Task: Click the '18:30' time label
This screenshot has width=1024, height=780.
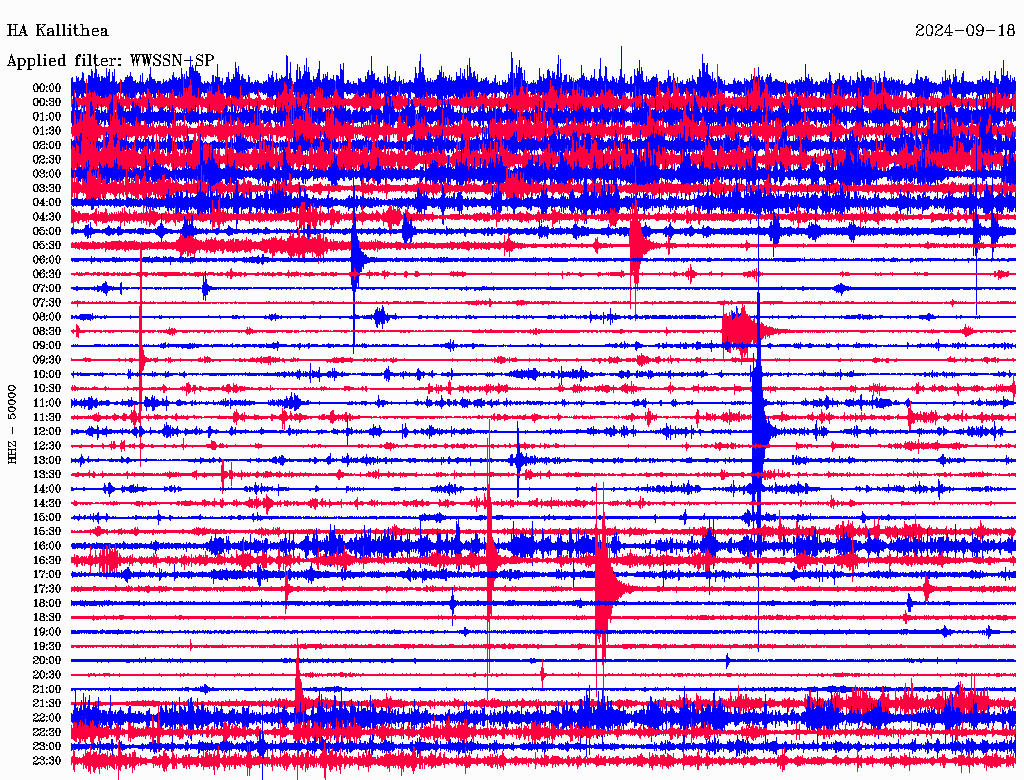Action: [x=47, y=617]
